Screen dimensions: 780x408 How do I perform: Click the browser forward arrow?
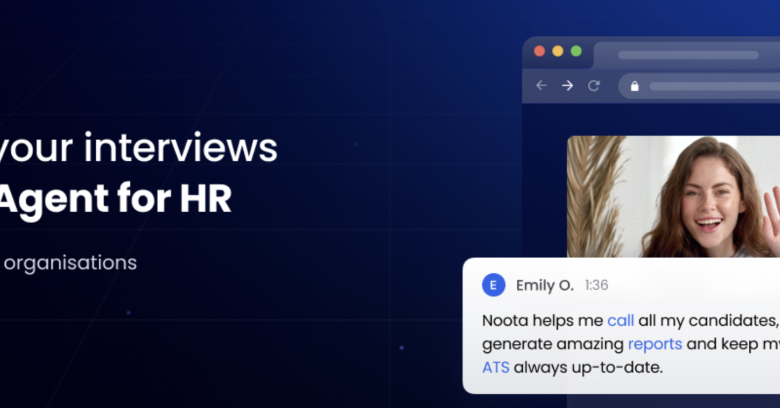click(567, 86)
